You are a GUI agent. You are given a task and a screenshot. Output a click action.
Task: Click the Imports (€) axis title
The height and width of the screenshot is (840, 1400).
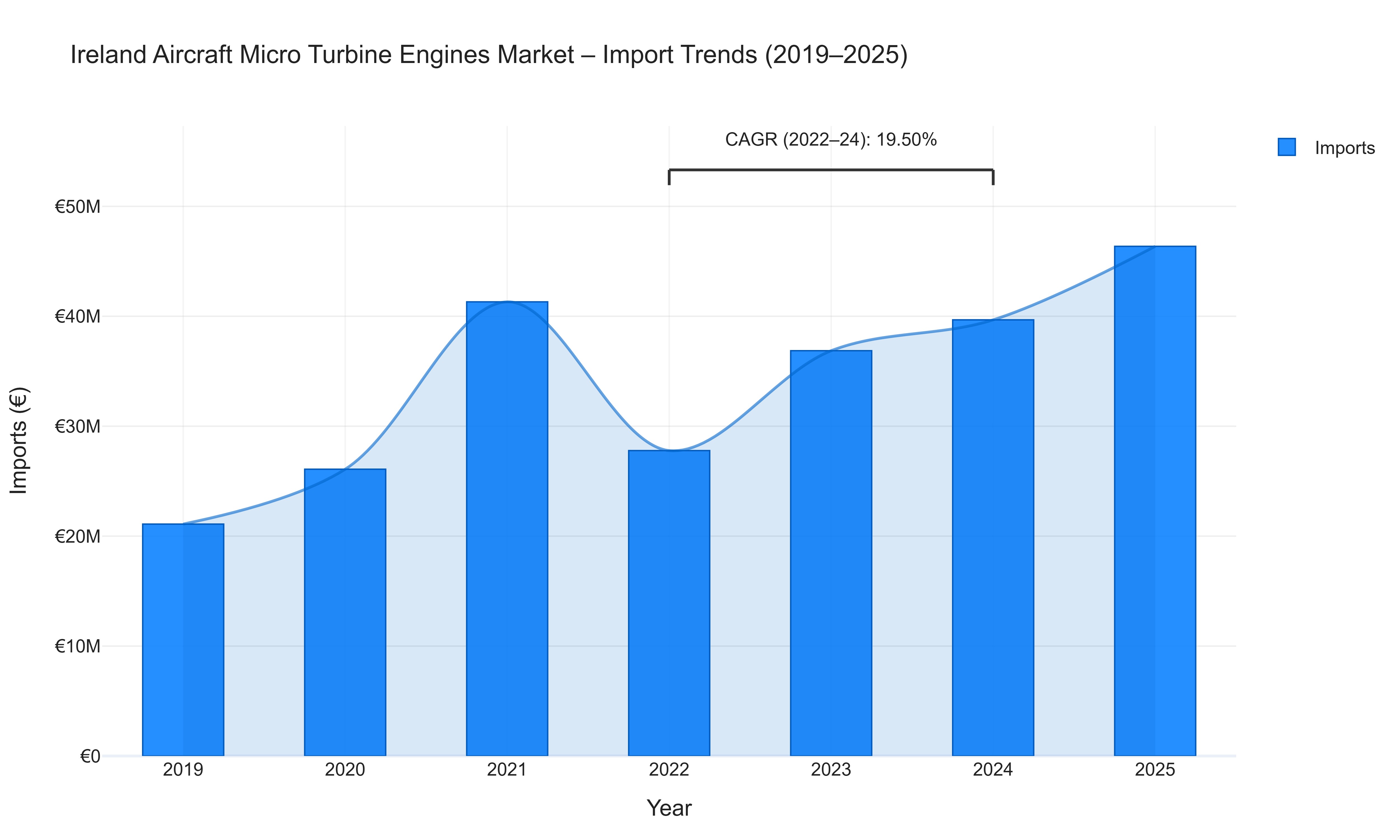19,440
